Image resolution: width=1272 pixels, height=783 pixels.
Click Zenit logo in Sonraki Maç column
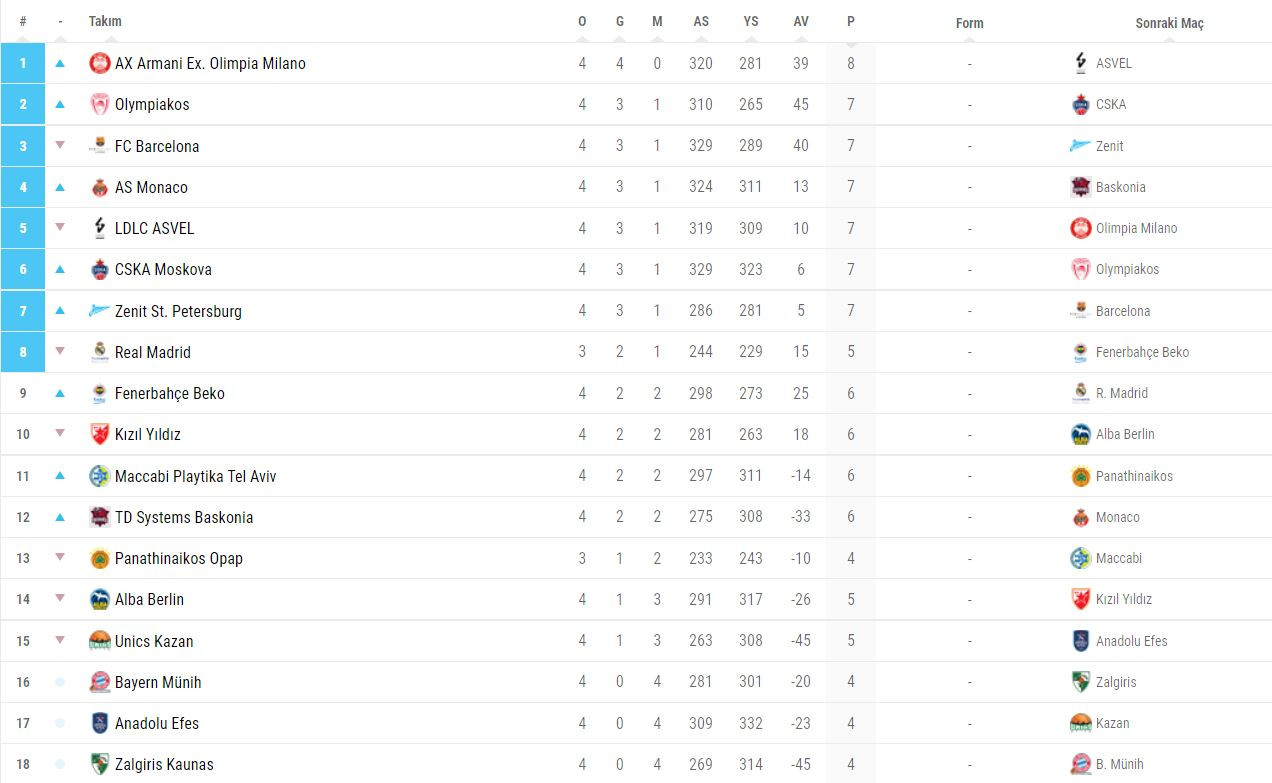1080,146
